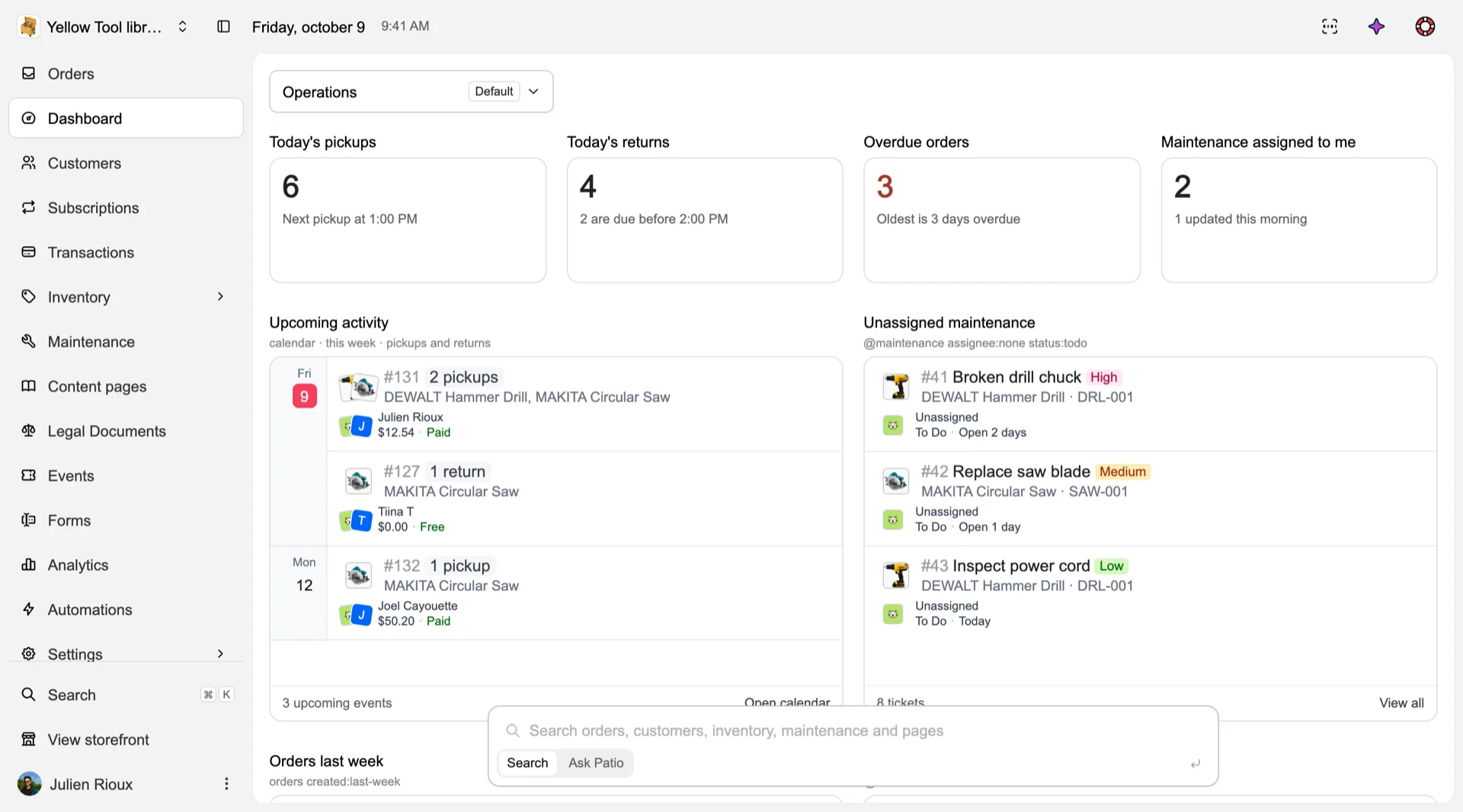Click the Analytics bar chart icon
Viewport: 1463px width, 812px height.
coord(29,564)
